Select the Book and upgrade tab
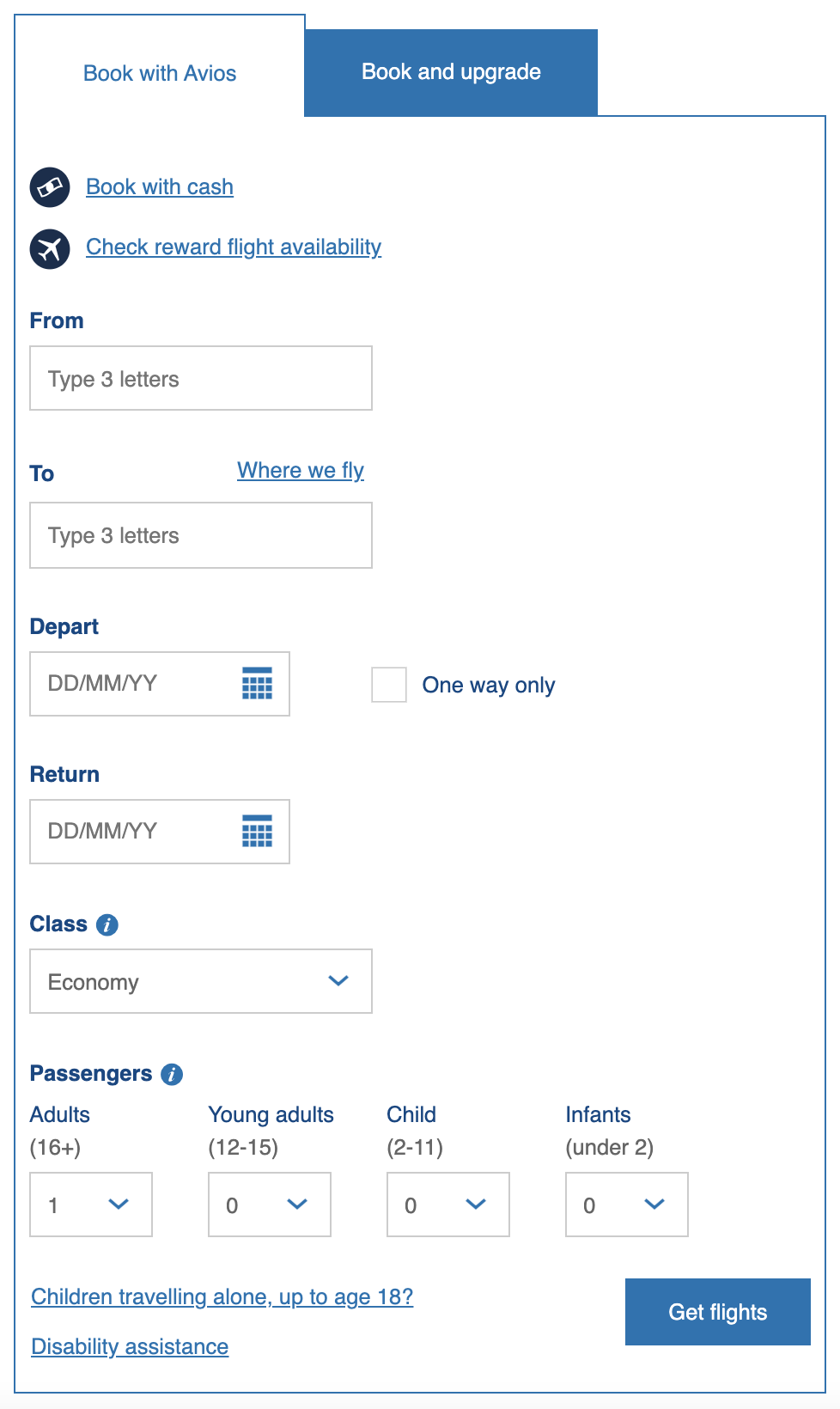Screen dimensions: 840x1409 click(x=451, y=72)
